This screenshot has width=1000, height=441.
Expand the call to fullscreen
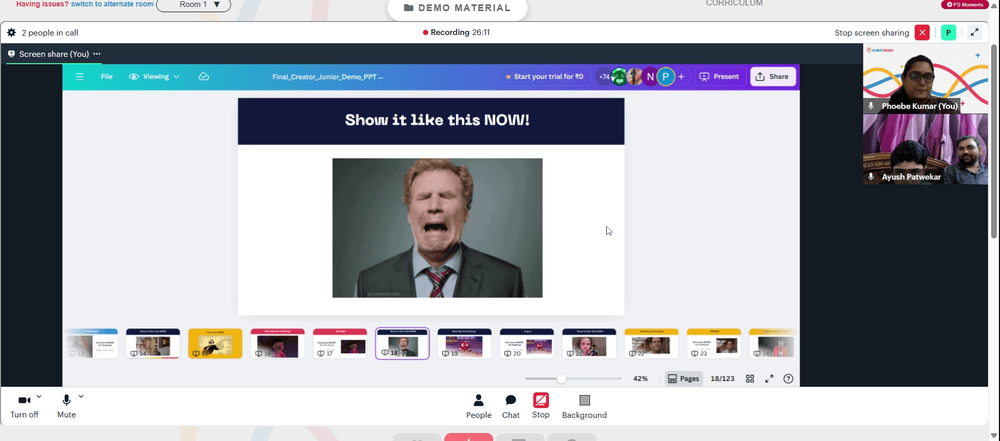974,33
